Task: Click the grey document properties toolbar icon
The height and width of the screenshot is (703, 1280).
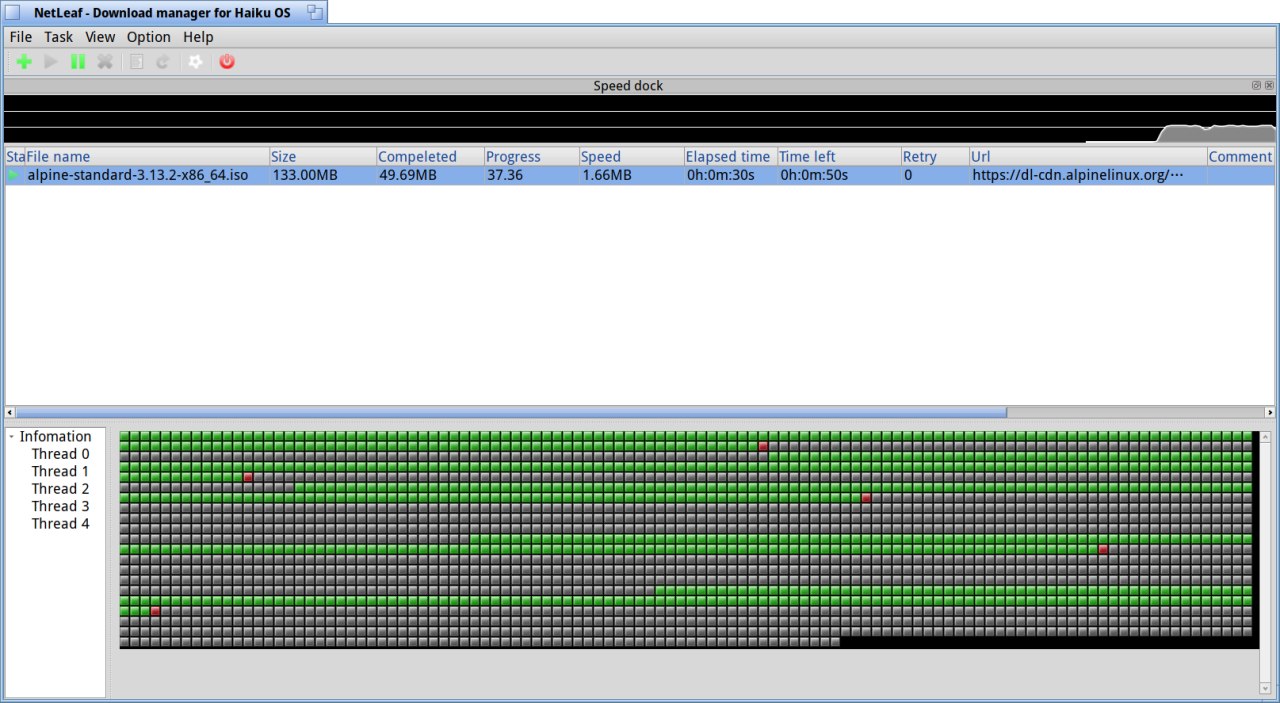Action: 137,62
